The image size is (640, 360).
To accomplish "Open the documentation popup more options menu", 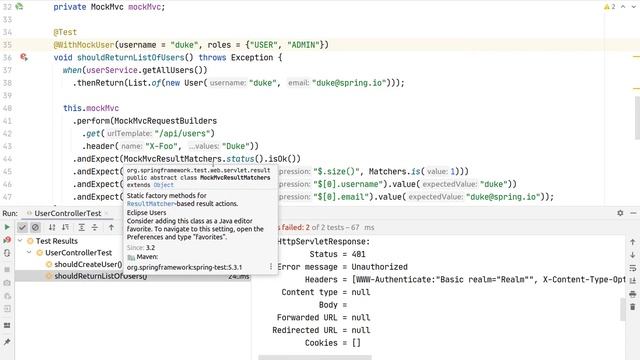I will [271, 267].
